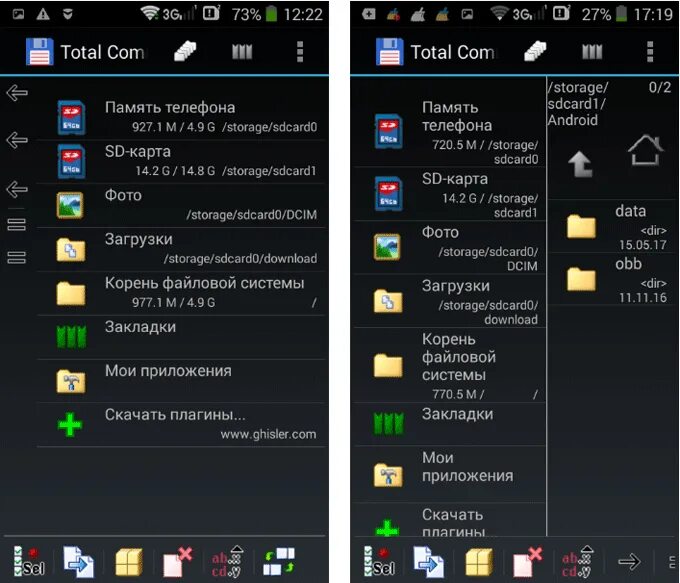
Task: Tap sort abcd icon in right screenshot
Action: [x=577, y=562]
